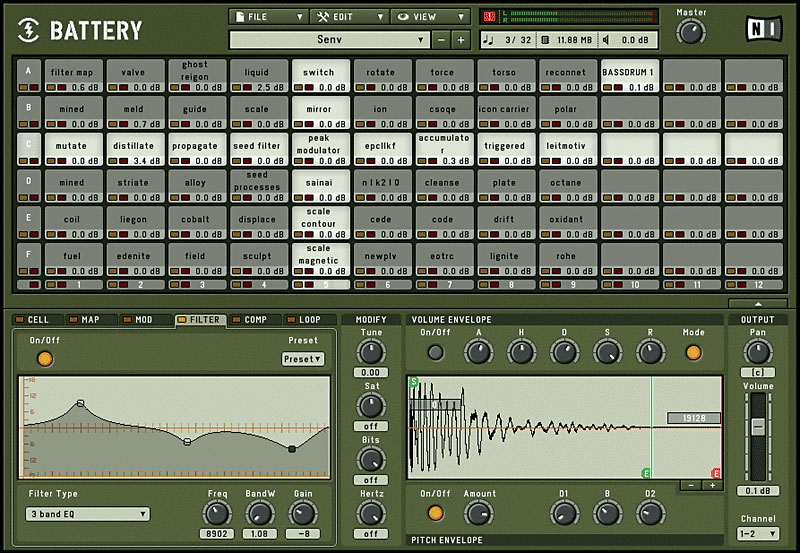The height and width of the screenshot is (553, 800).
Task: Click the filter Freq knob
Action: click(x=217, y=512)
